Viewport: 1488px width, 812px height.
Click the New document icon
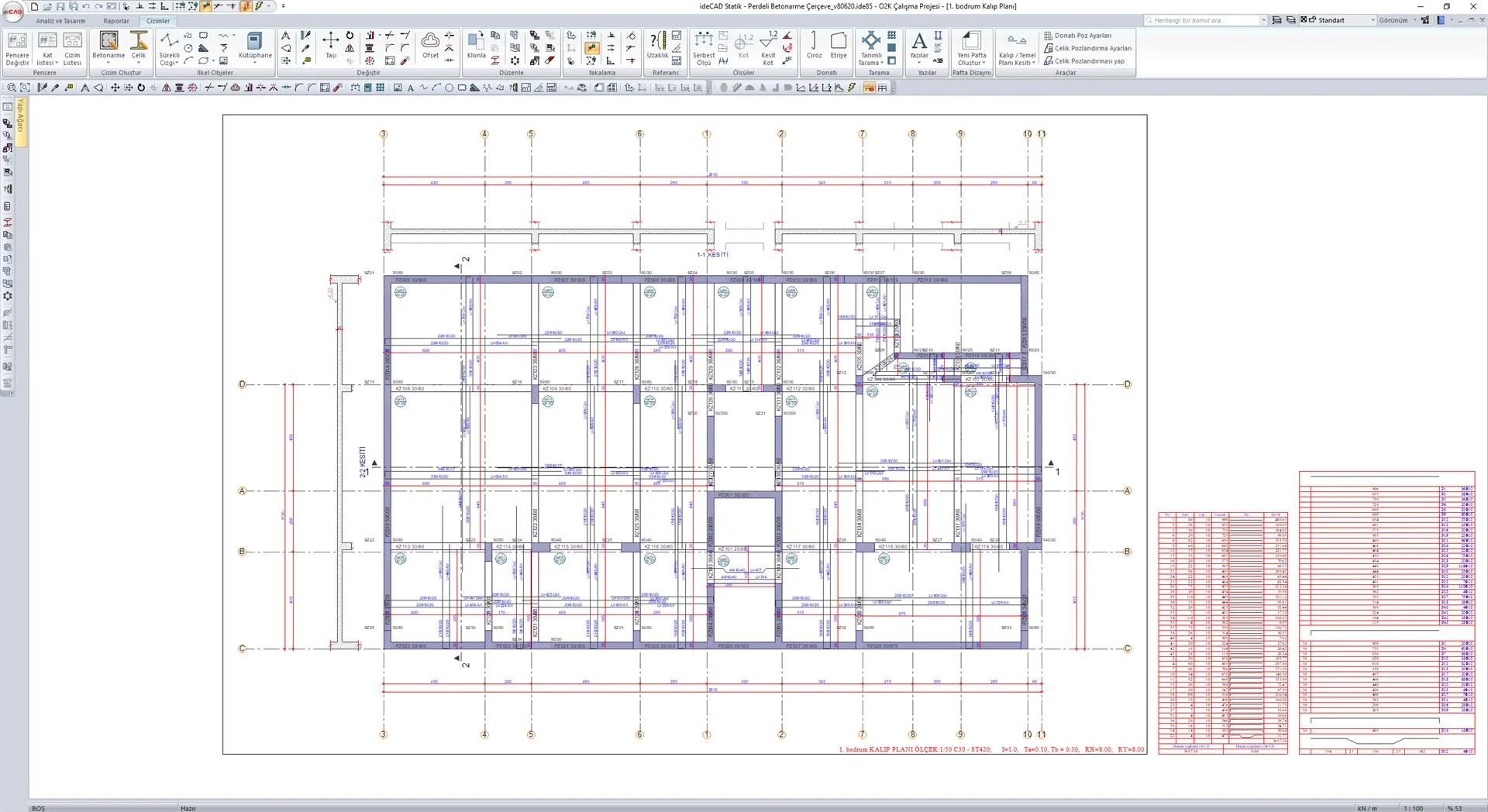coord(34,6)
